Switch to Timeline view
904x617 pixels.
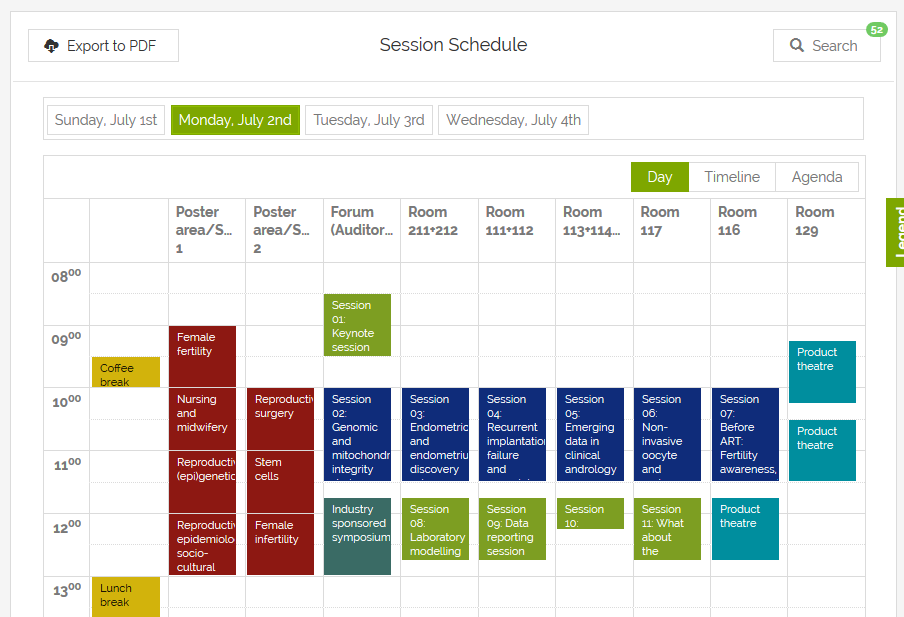[732, 177]
